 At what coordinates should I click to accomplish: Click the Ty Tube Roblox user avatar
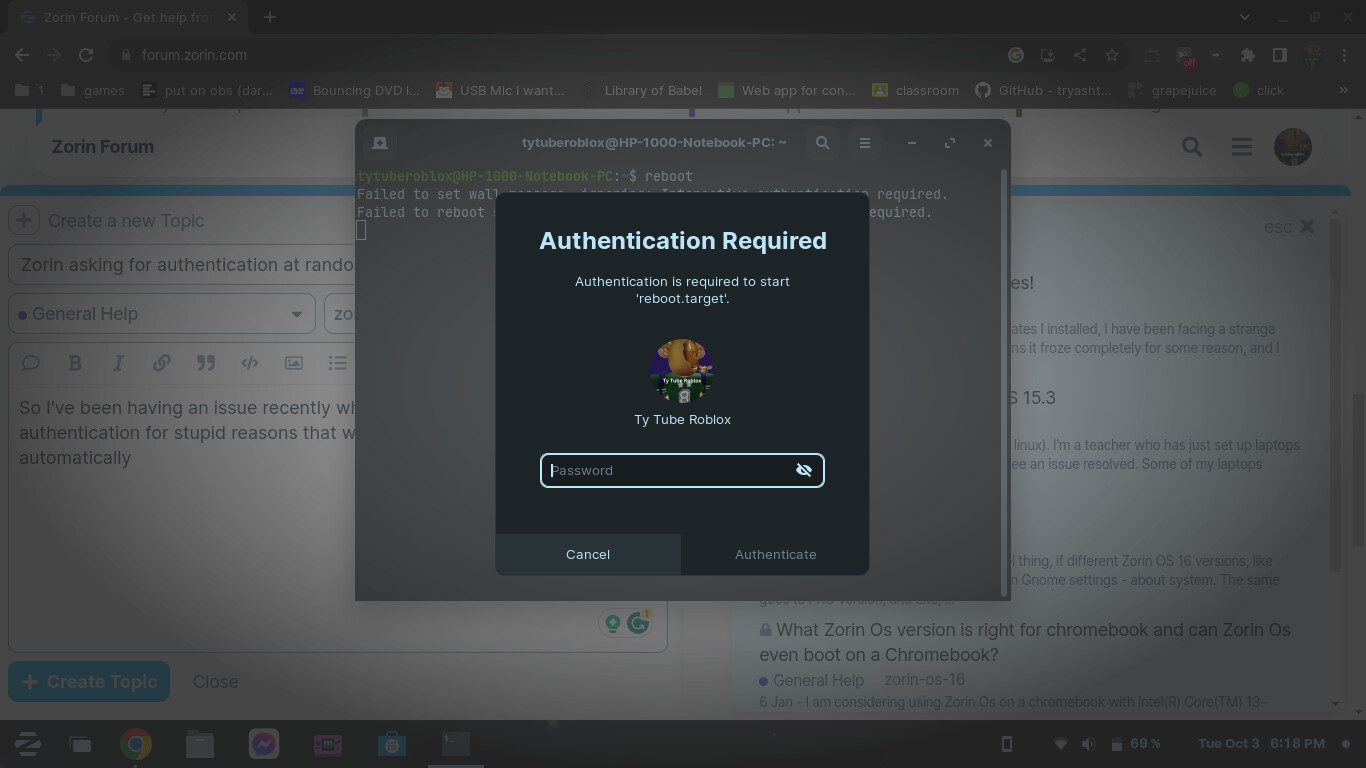click(682, 371)
